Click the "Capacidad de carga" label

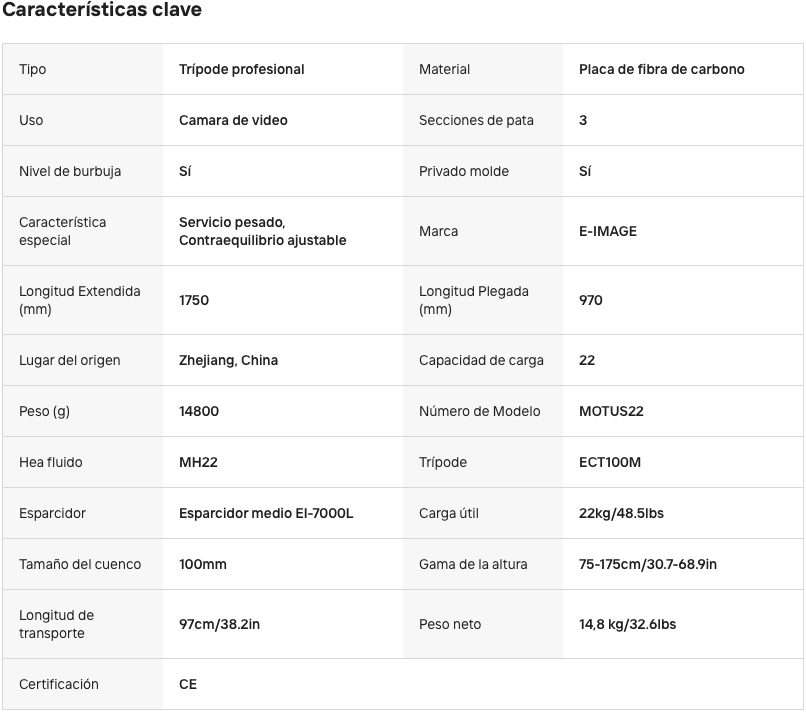[x=481, y=360]
